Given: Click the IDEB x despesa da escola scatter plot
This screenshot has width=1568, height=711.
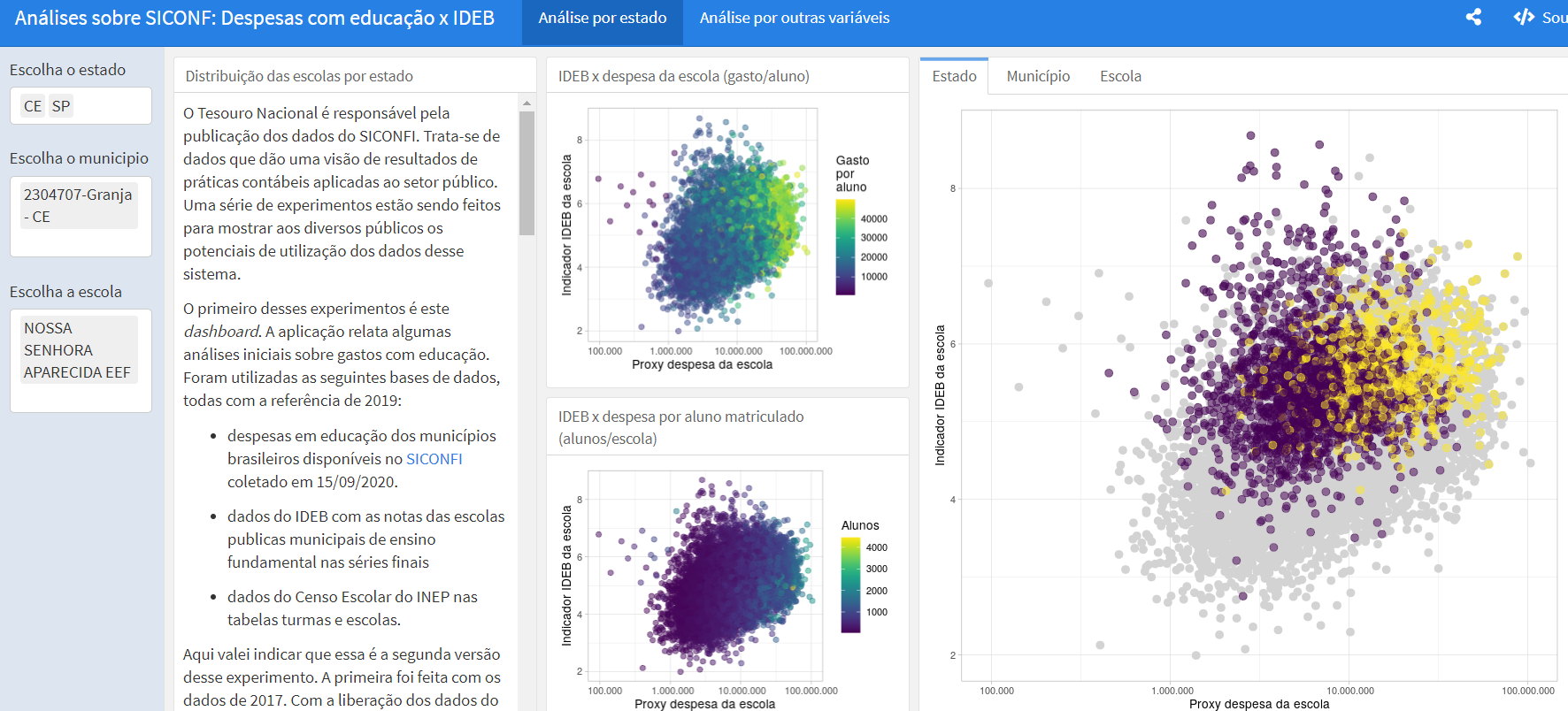Looking at the screenshot, I should tap(703, 224).
